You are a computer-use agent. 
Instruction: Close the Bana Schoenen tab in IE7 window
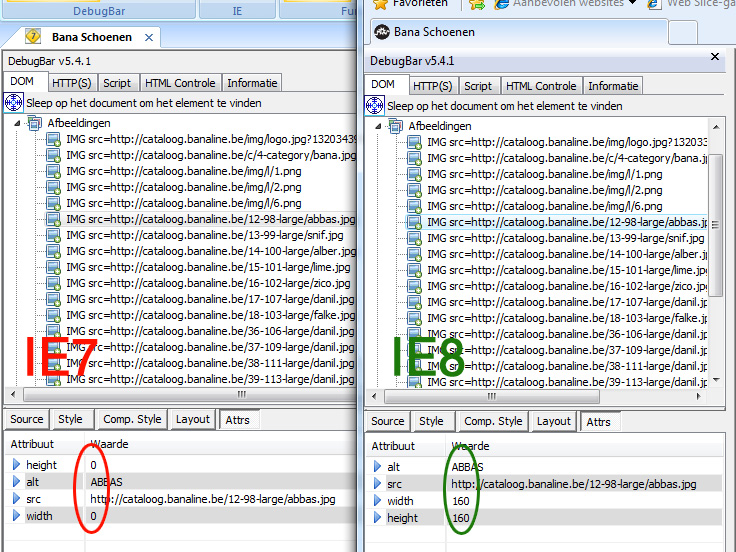coord(149,38)
